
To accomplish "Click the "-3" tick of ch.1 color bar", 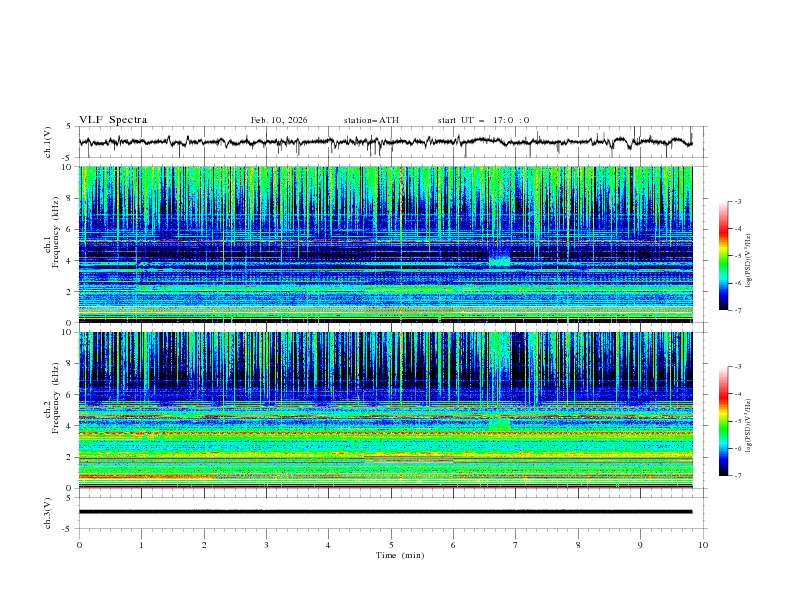I will [x=737, y=201].
